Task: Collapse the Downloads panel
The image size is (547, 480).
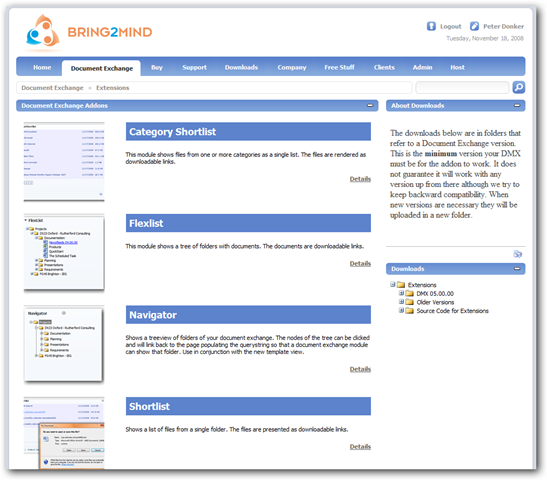Action: 517,269
